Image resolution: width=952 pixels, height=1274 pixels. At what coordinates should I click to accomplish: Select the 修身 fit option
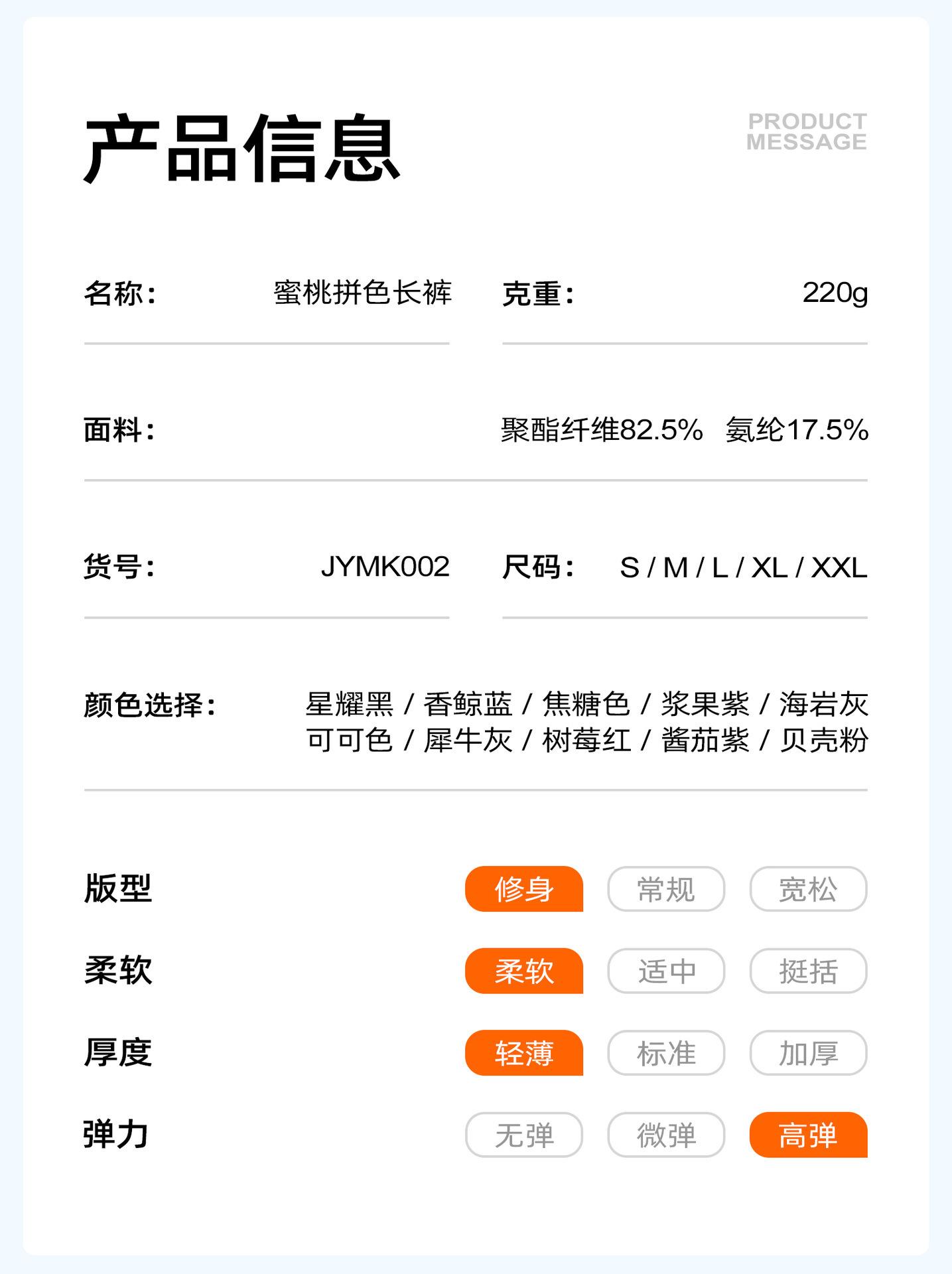point(523,889)
